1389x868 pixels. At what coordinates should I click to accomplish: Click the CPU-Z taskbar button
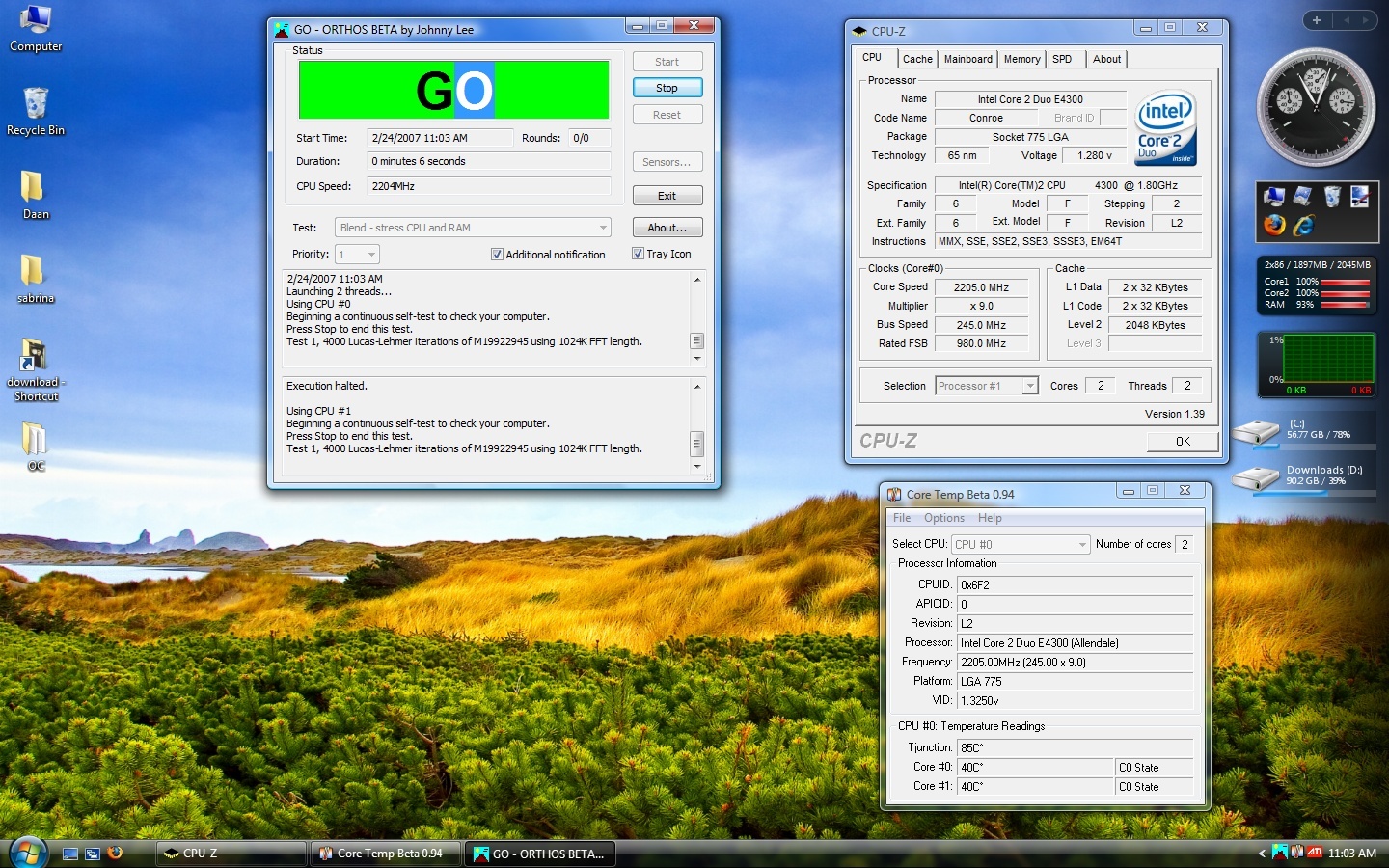point(231,854)
